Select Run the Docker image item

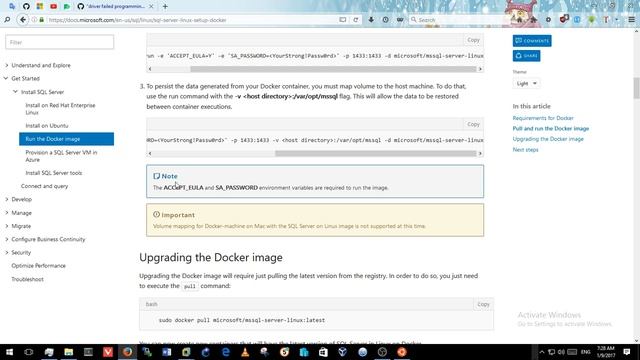tap(67, 139)
